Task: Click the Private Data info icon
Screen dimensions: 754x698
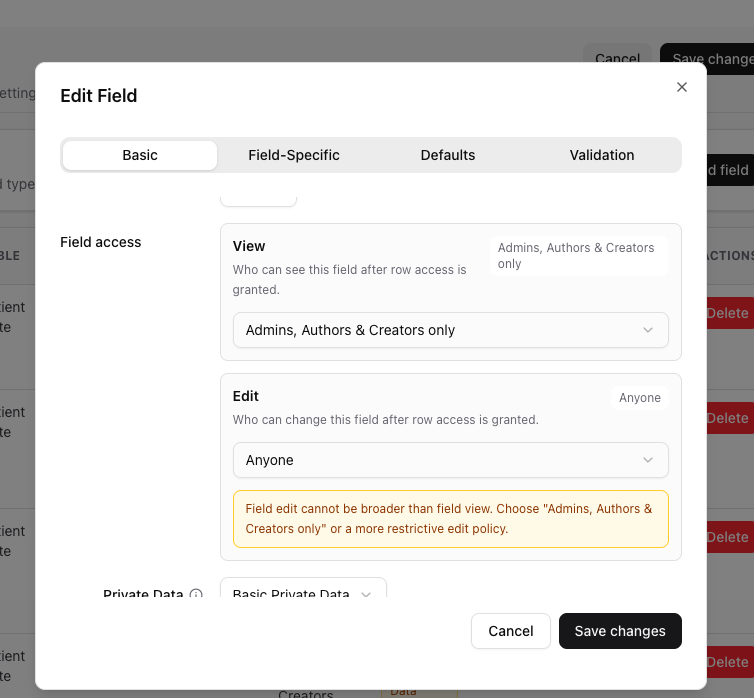Action: [x=196, y=594]
